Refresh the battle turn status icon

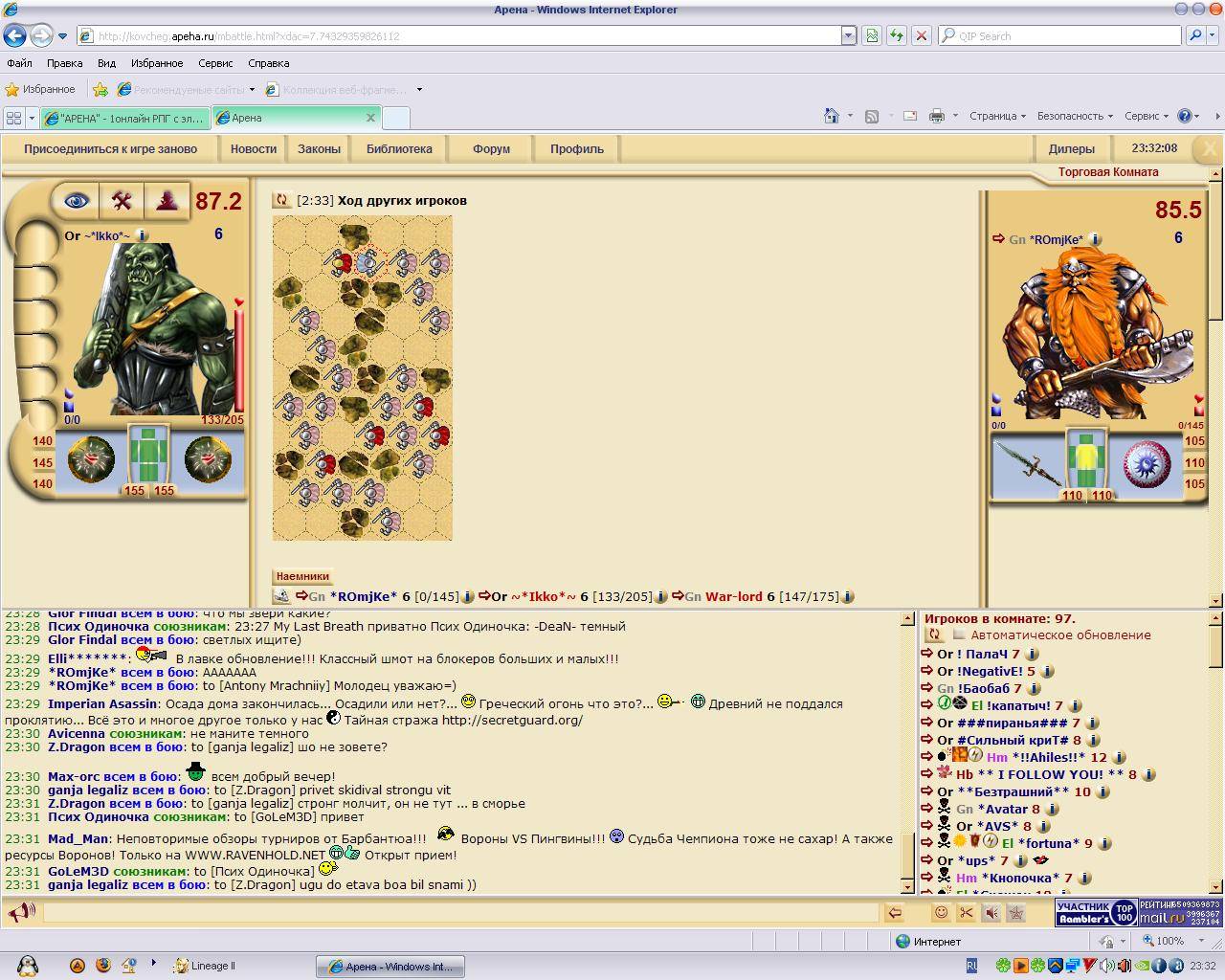(x=281, y=200)
